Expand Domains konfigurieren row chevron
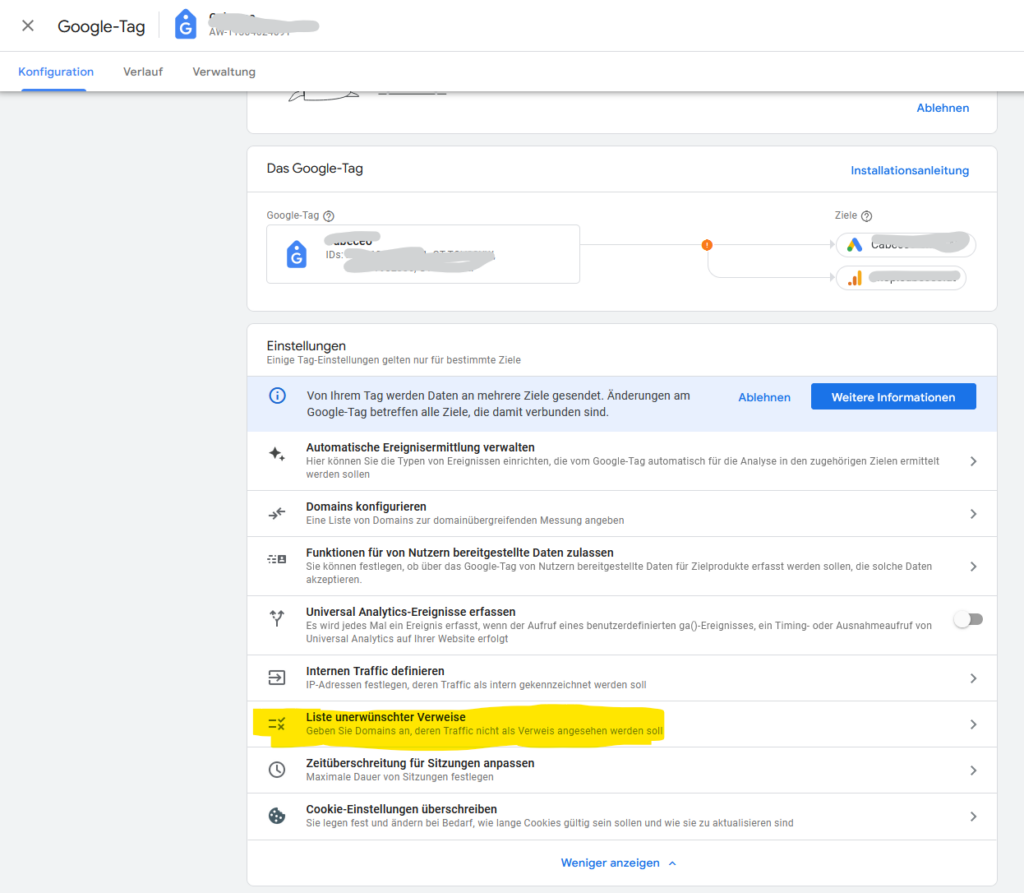The width and height of the screenshot is (1024, 893). (973, 514)
